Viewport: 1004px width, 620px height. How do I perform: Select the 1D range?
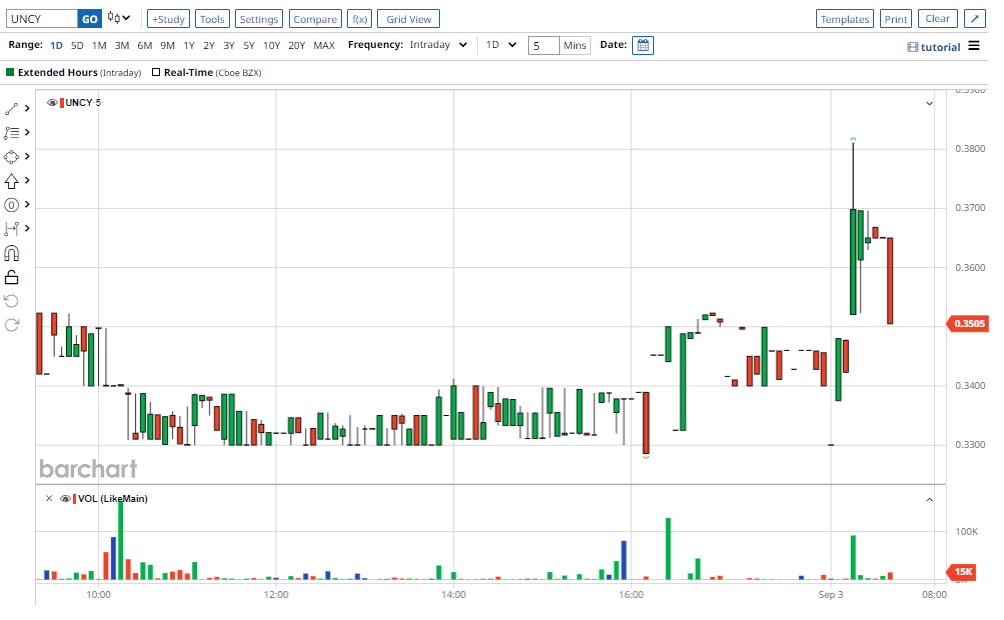point(56,45)
